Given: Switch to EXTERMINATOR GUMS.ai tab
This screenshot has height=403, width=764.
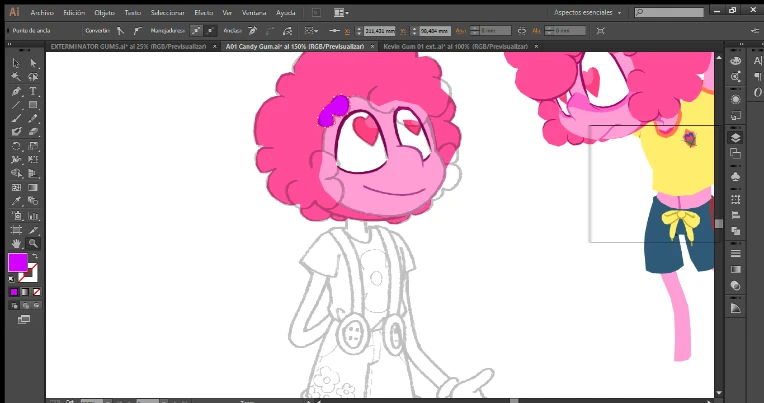Looking at the screenshot, I should pyautogui.click(x=129, y=46).
